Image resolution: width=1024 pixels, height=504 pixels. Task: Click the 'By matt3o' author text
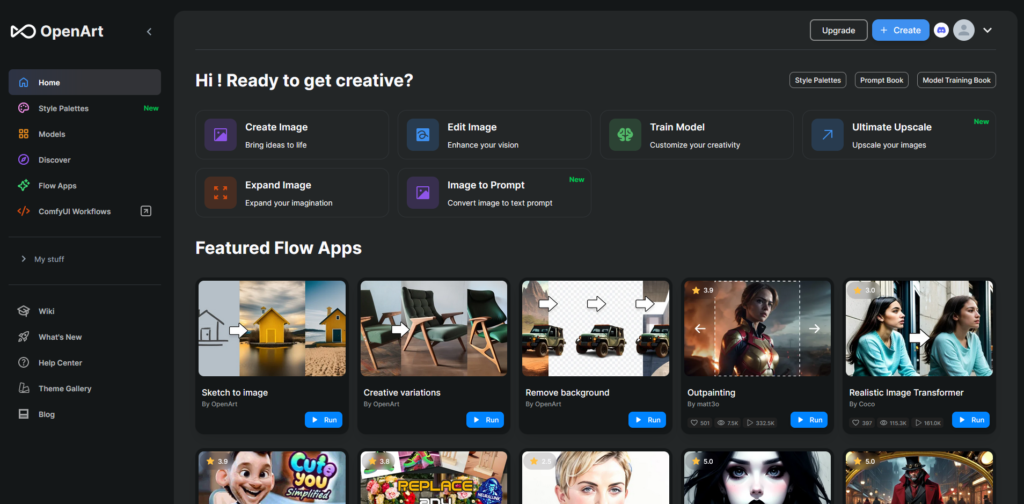[703, 404]
